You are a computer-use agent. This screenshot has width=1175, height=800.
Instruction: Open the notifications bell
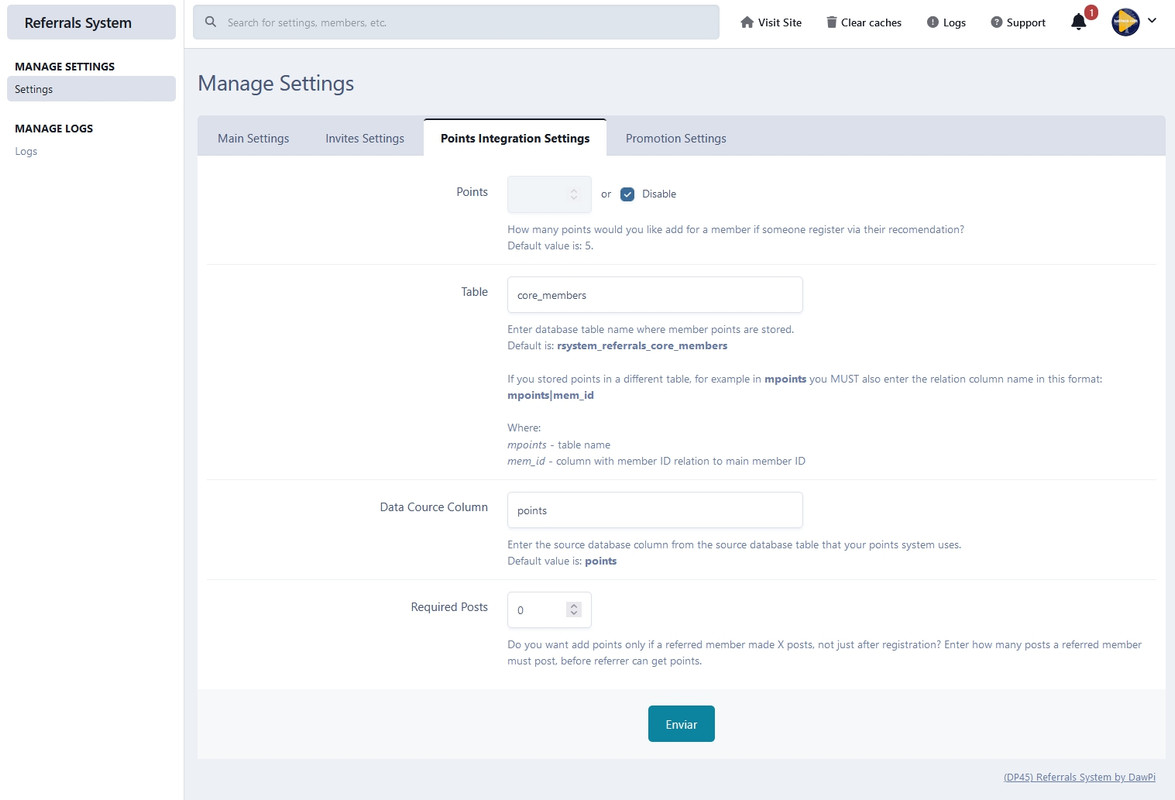(1078, 22)
